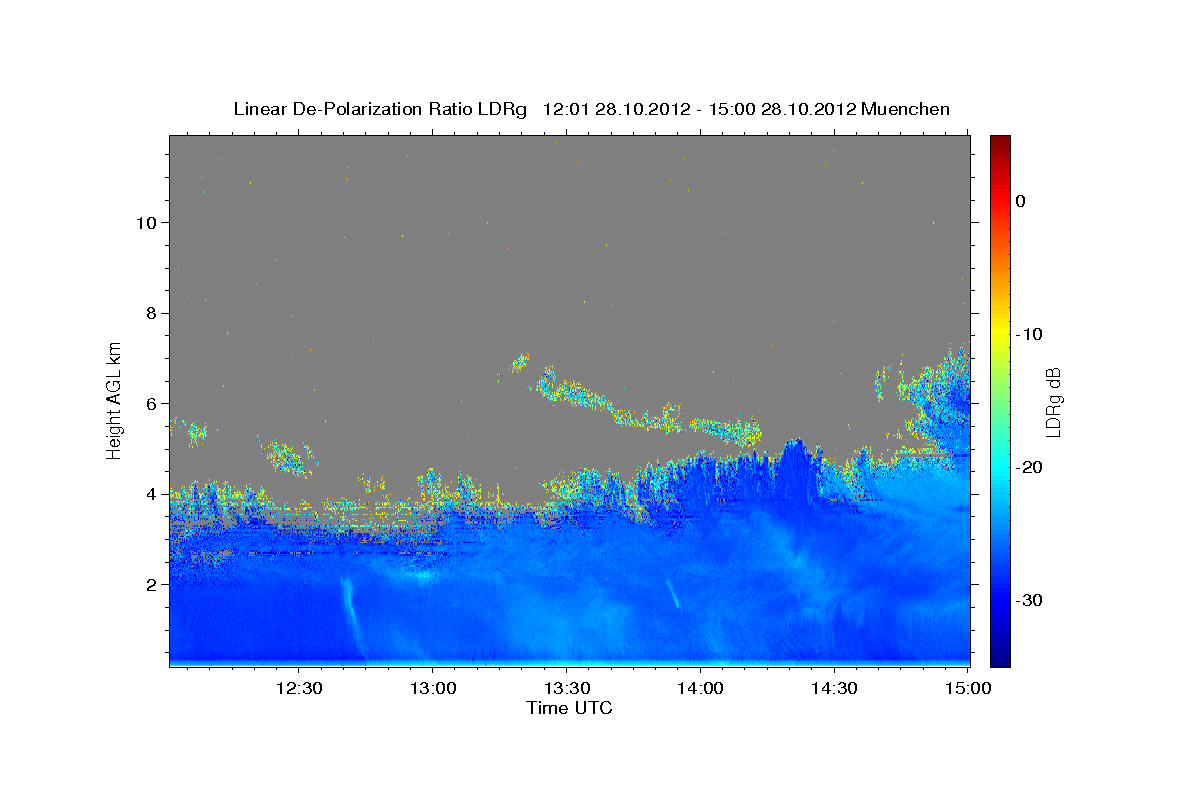Viewport: 1200px width, 800px height.
Task: Click the '14:30' time axis tick label
Action: click(x=833, y=688)
